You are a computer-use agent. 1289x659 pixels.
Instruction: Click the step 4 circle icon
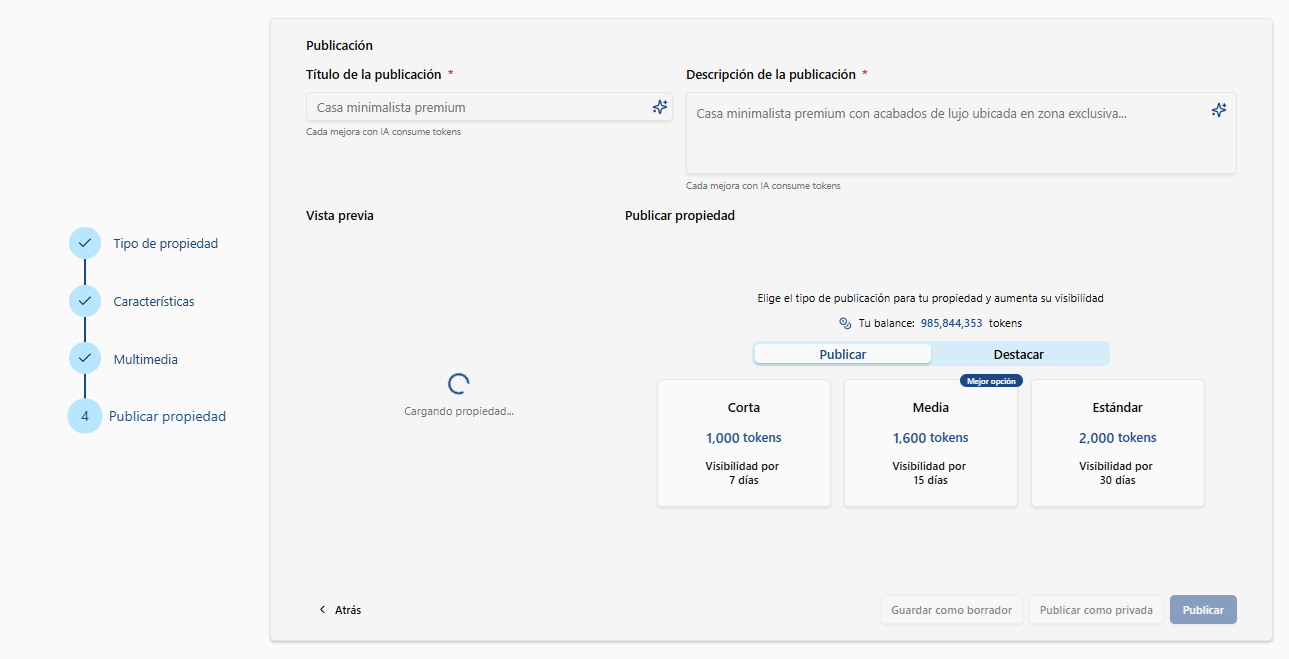pyautogui.click(x=85, y=416)
